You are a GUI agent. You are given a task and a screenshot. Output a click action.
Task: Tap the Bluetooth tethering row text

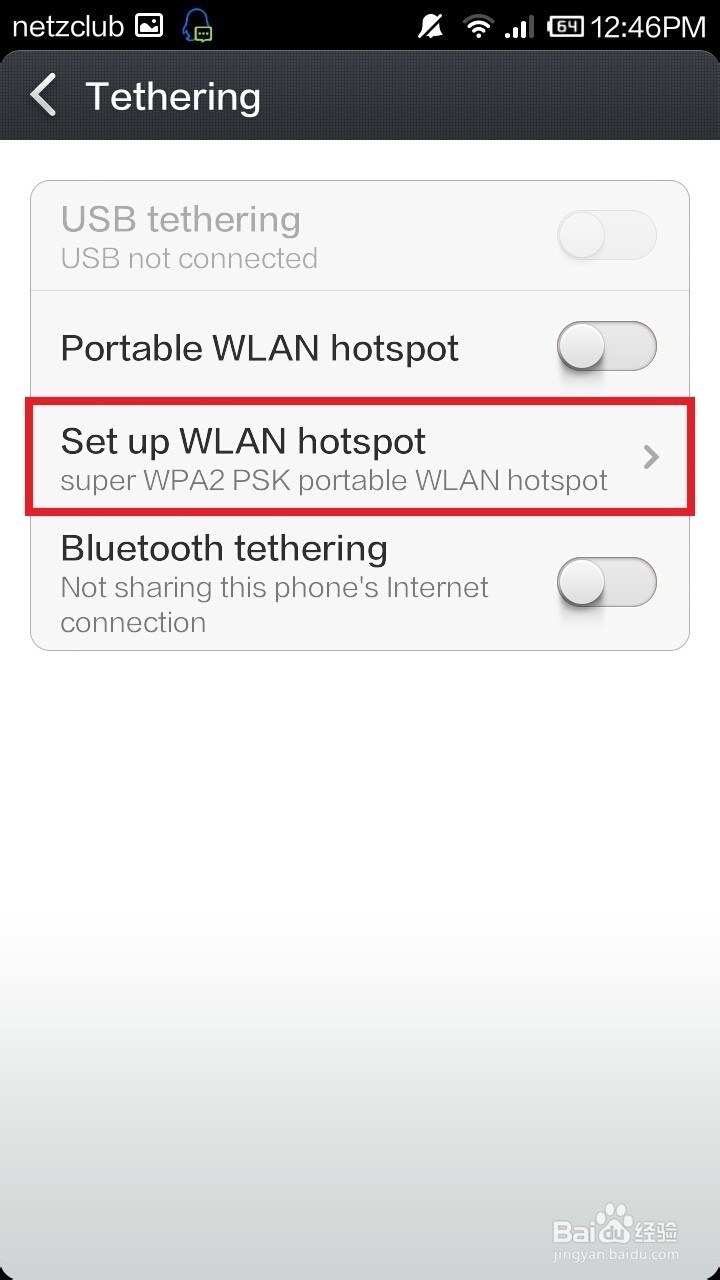[x=274, y=585]
